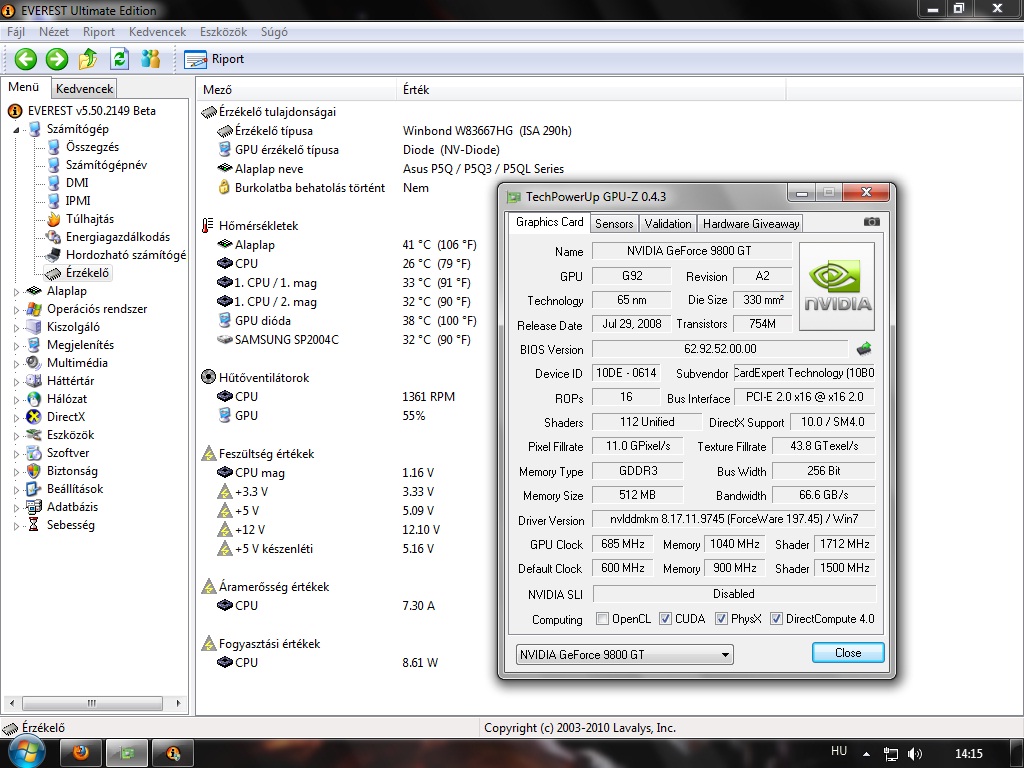The image size is (1024, 768).
Task: Click the 14:15 taskbar clock
Action: pos(969,754)
